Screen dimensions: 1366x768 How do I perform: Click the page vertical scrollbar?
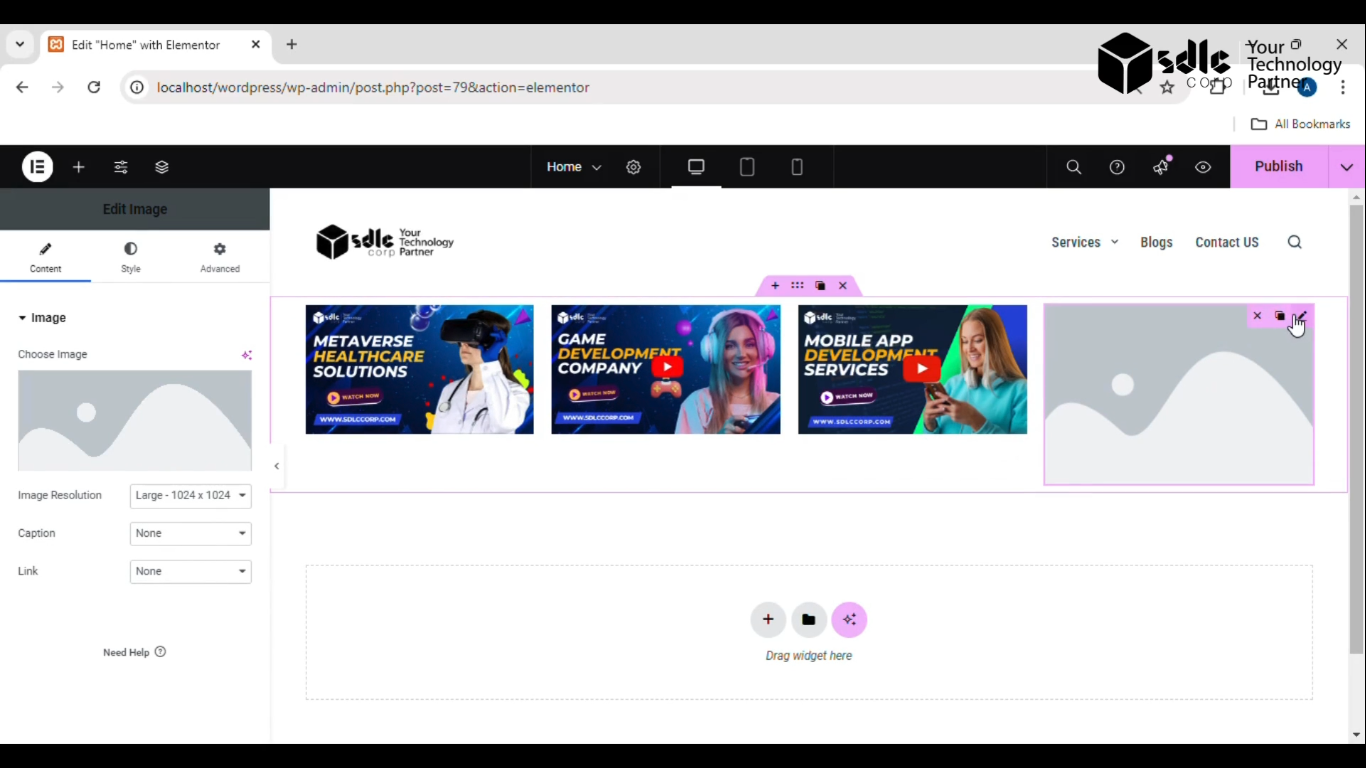(1356, 430)
